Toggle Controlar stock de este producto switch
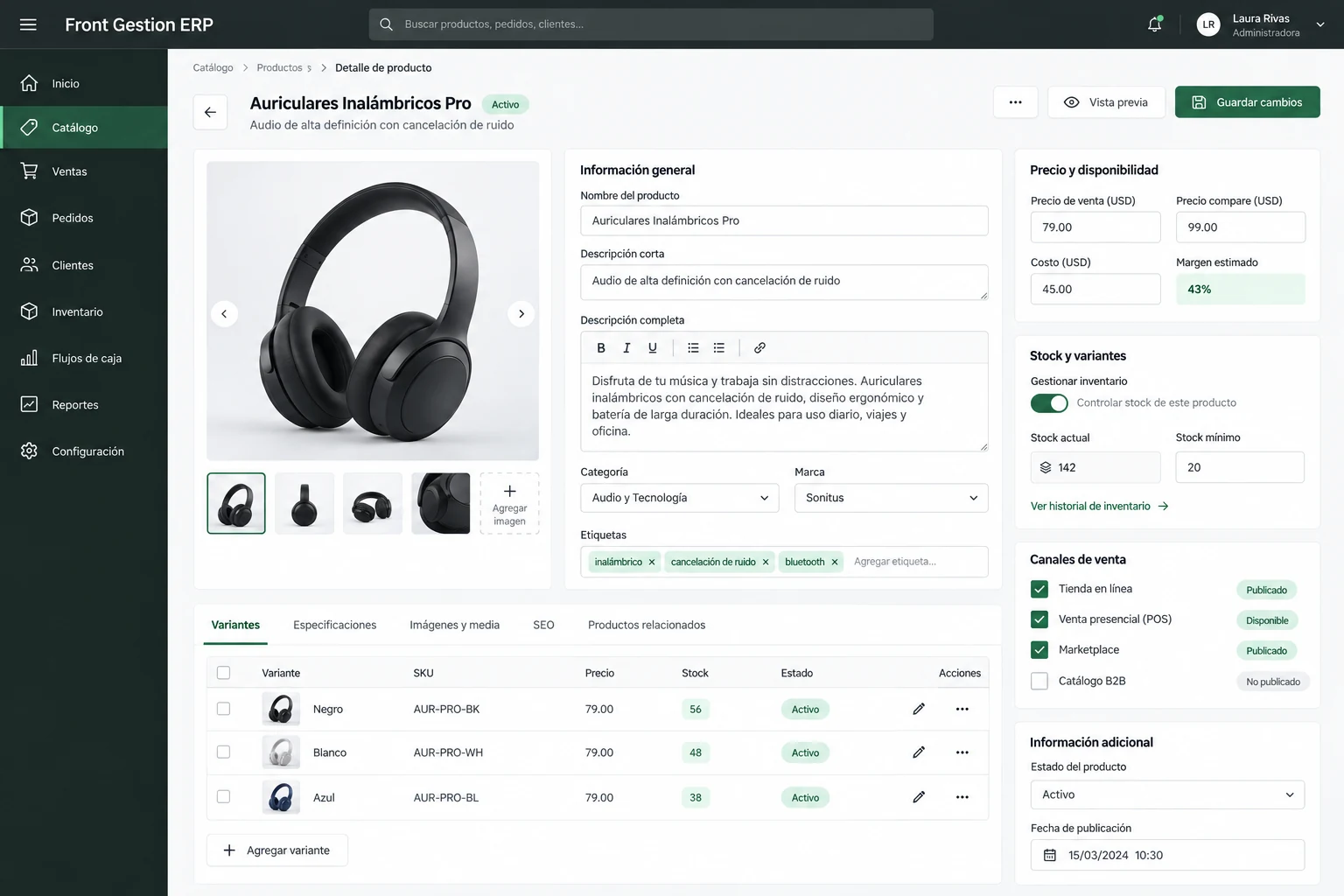The height and width of the screenshot is (896, 1344). click(x=1049, y=403)
